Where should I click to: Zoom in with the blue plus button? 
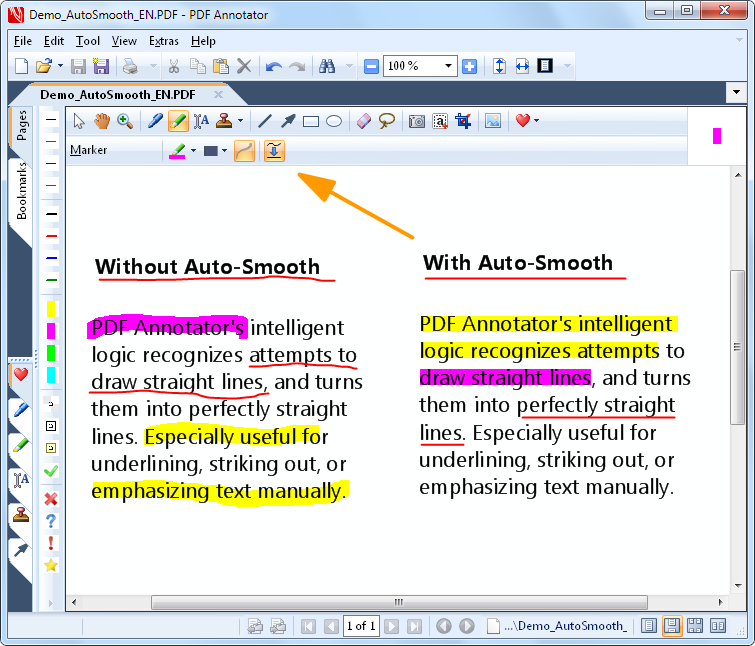(469, 66)
